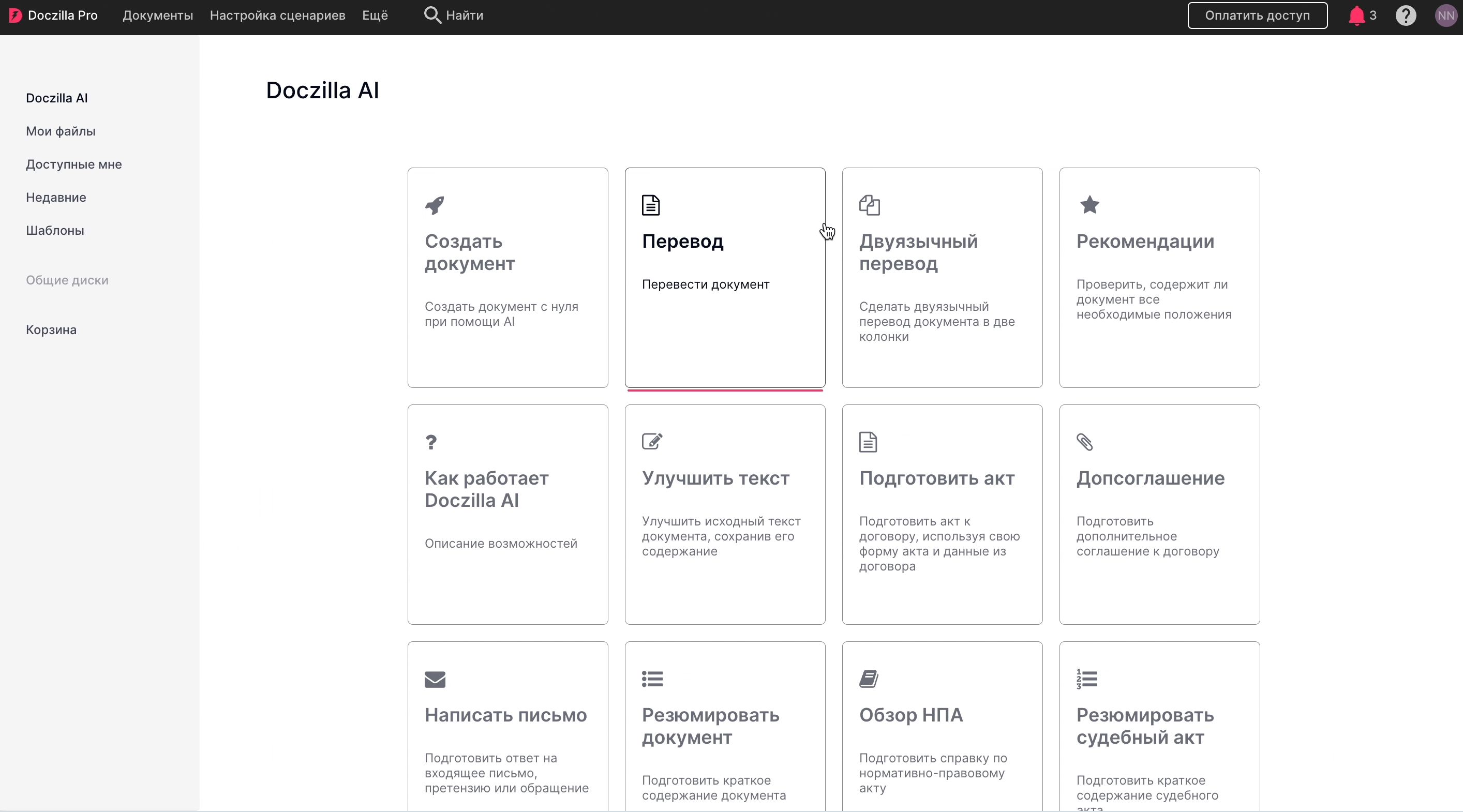Open Общие диски in sidebar

coord(67,280)
